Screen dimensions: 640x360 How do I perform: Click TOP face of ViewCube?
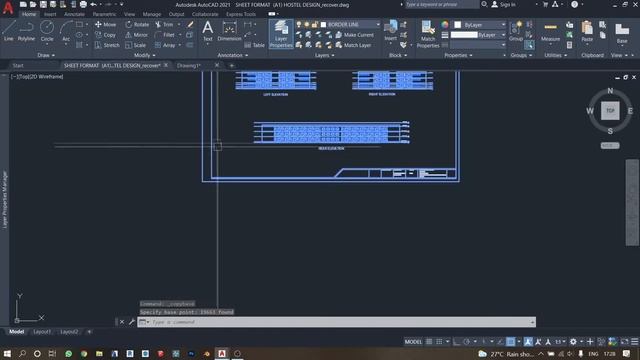pos(610,111)
